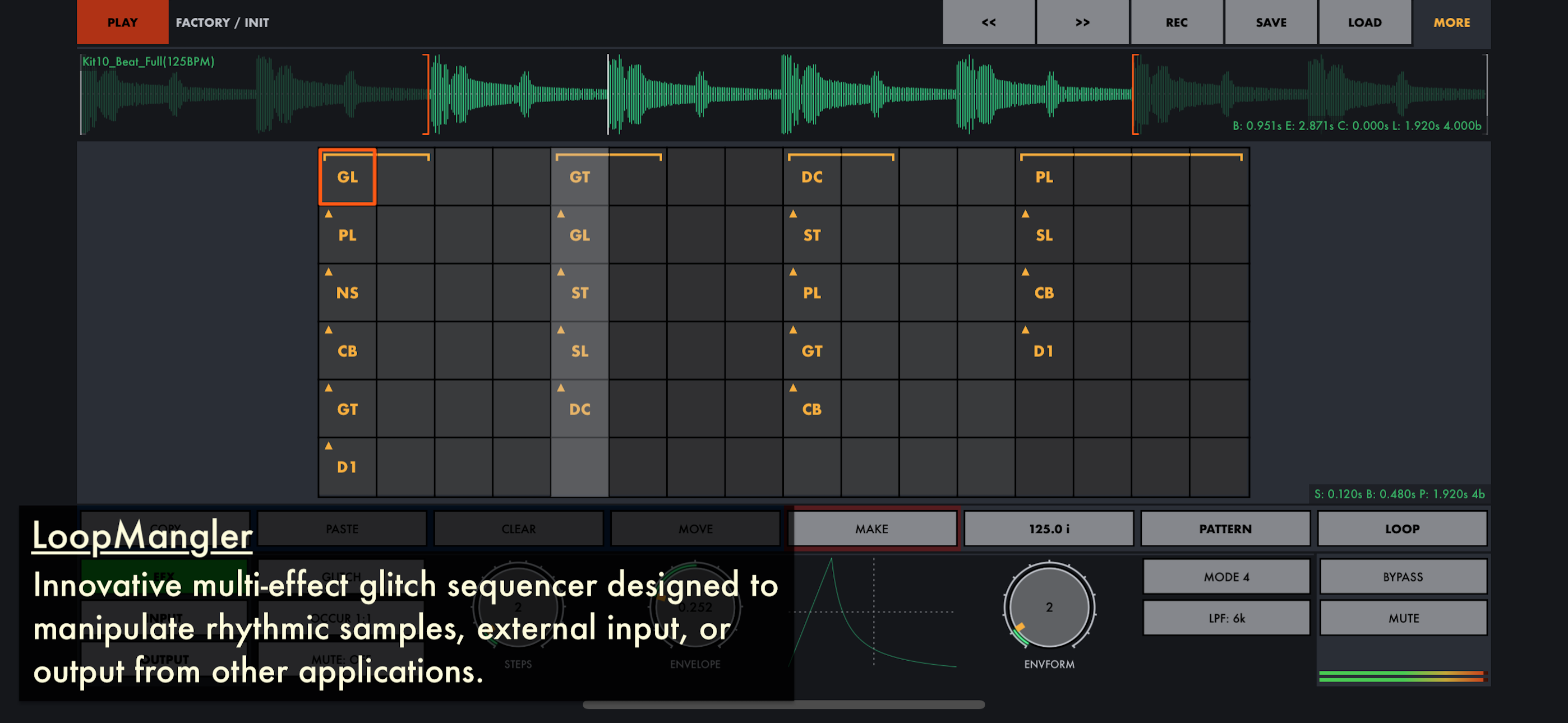Toggle the MUTE button

tap(1403, 618)
